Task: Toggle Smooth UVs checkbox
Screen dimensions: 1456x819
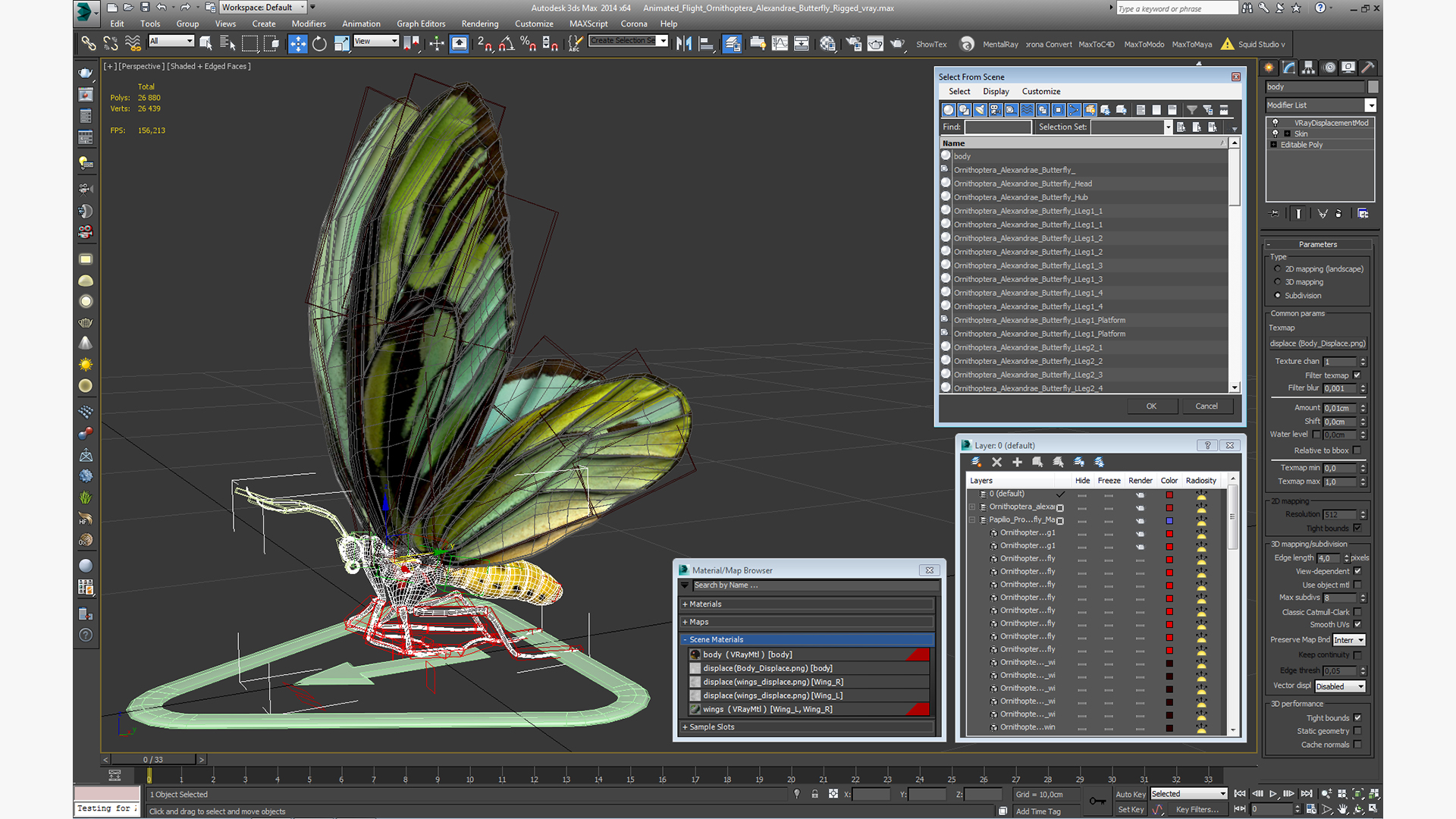Action: (1357, 625)
